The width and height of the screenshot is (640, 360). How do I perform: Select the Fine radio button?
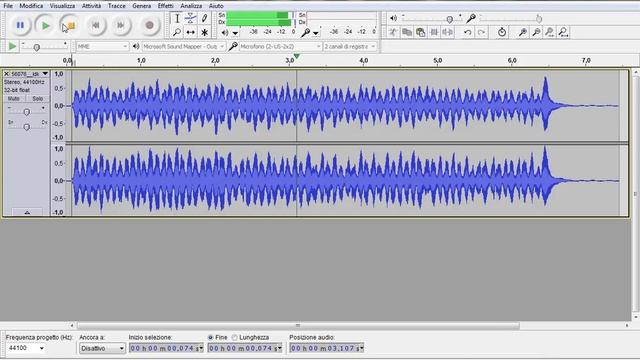211,338
